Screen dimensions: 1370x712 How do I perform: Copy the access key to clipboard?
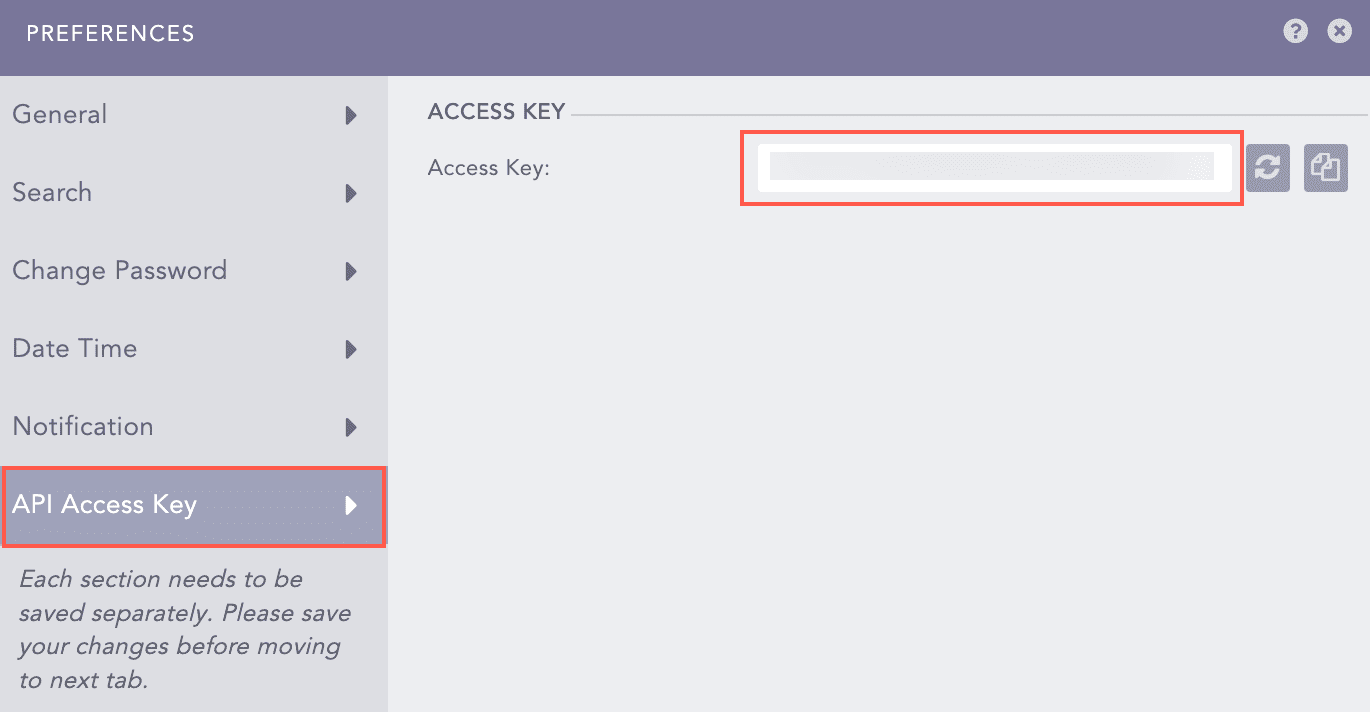(x=1325, y=167)
